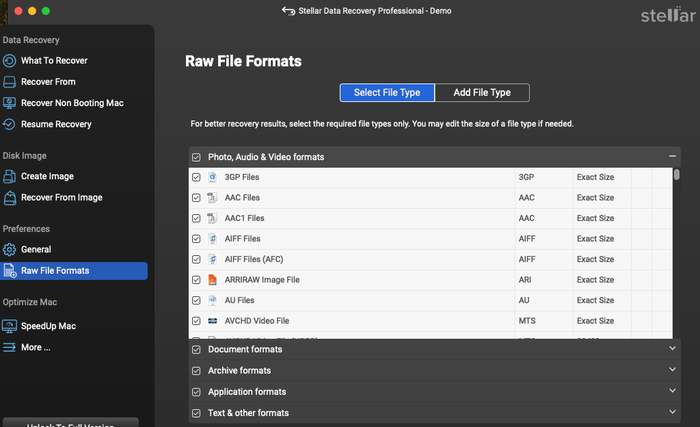The image size is (700, 427).
Task: Toggle the Archive formats checkbox
Action: 196,371
